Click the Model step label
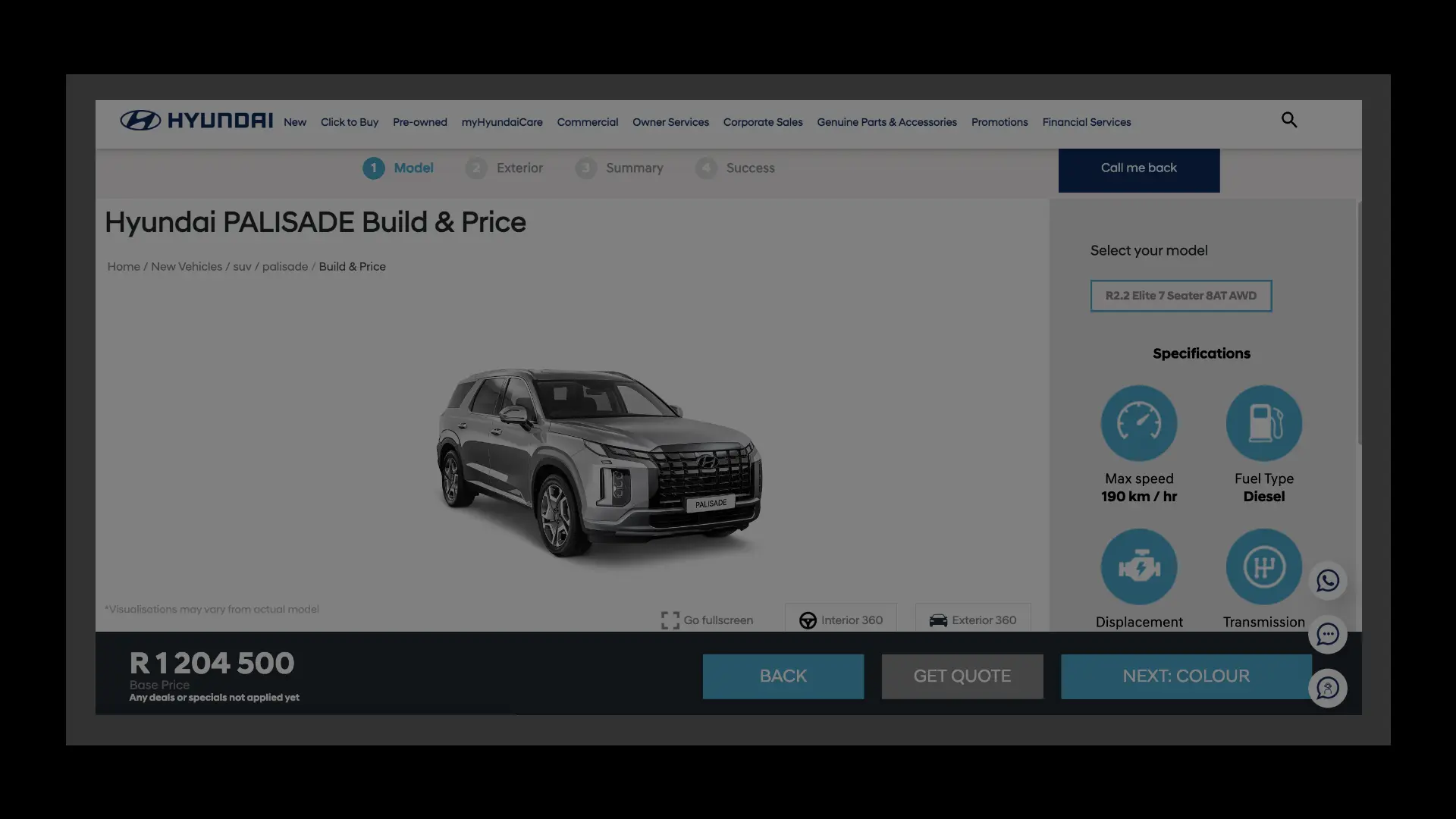Image resolution: width=1456 pixels, height=819 pixels. tap(413, 168)
